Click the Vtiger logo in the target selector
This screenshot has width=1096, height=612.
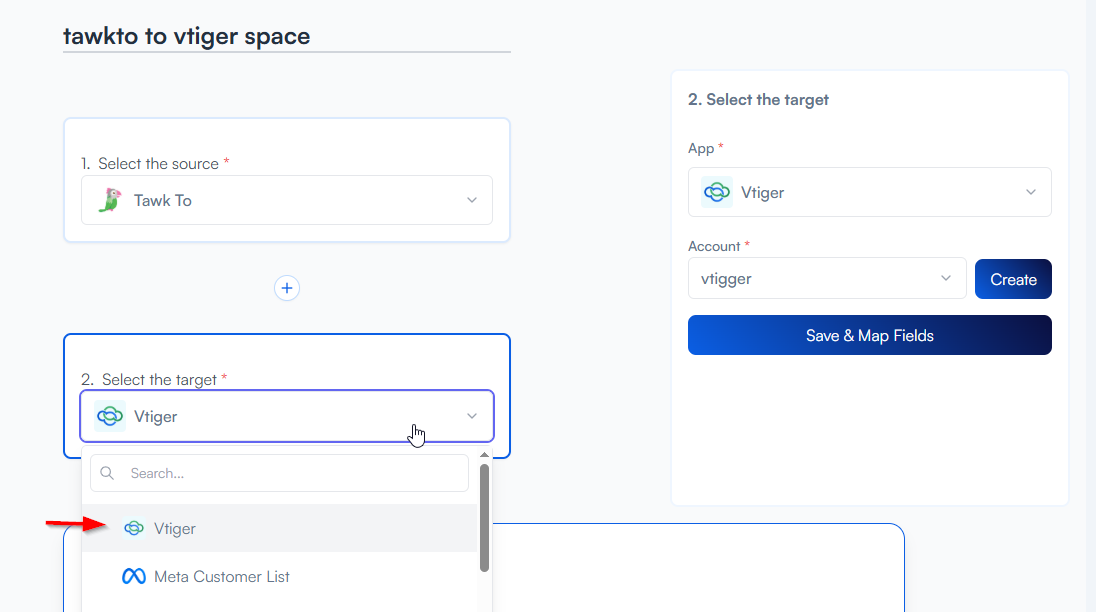click(x=109, y=416)
